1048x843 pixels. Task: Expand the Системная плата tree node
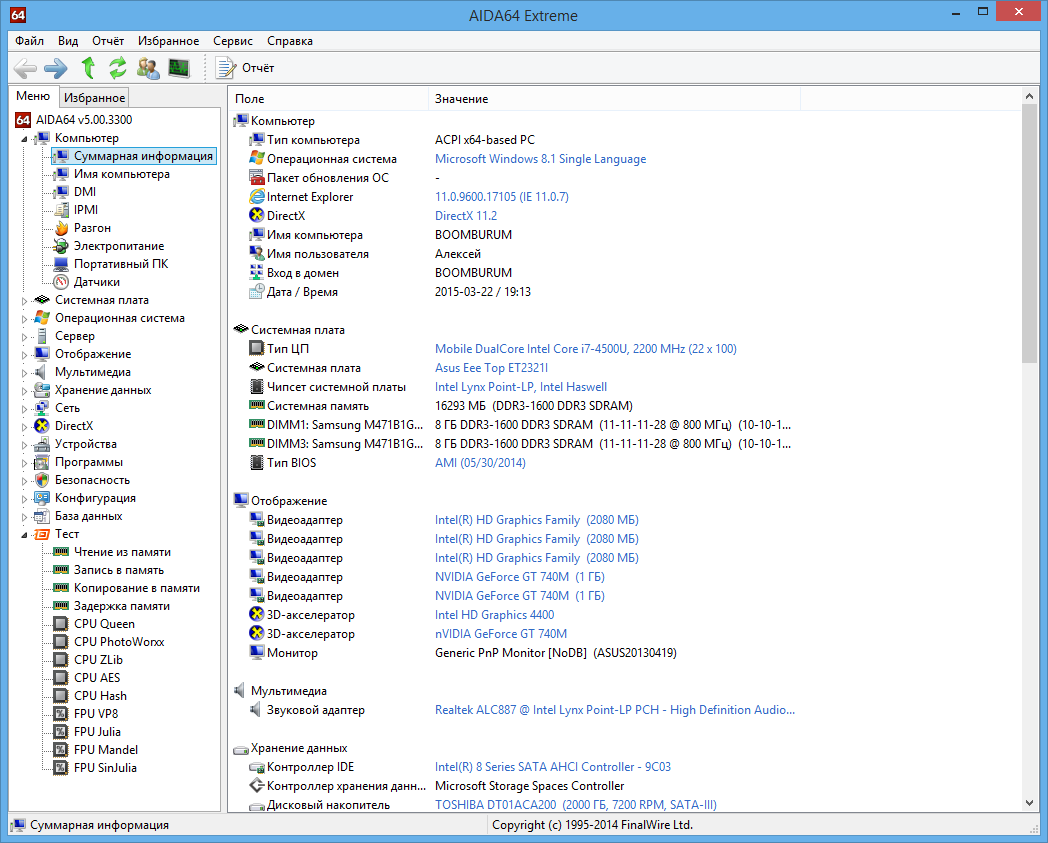[x=25, y=301]
